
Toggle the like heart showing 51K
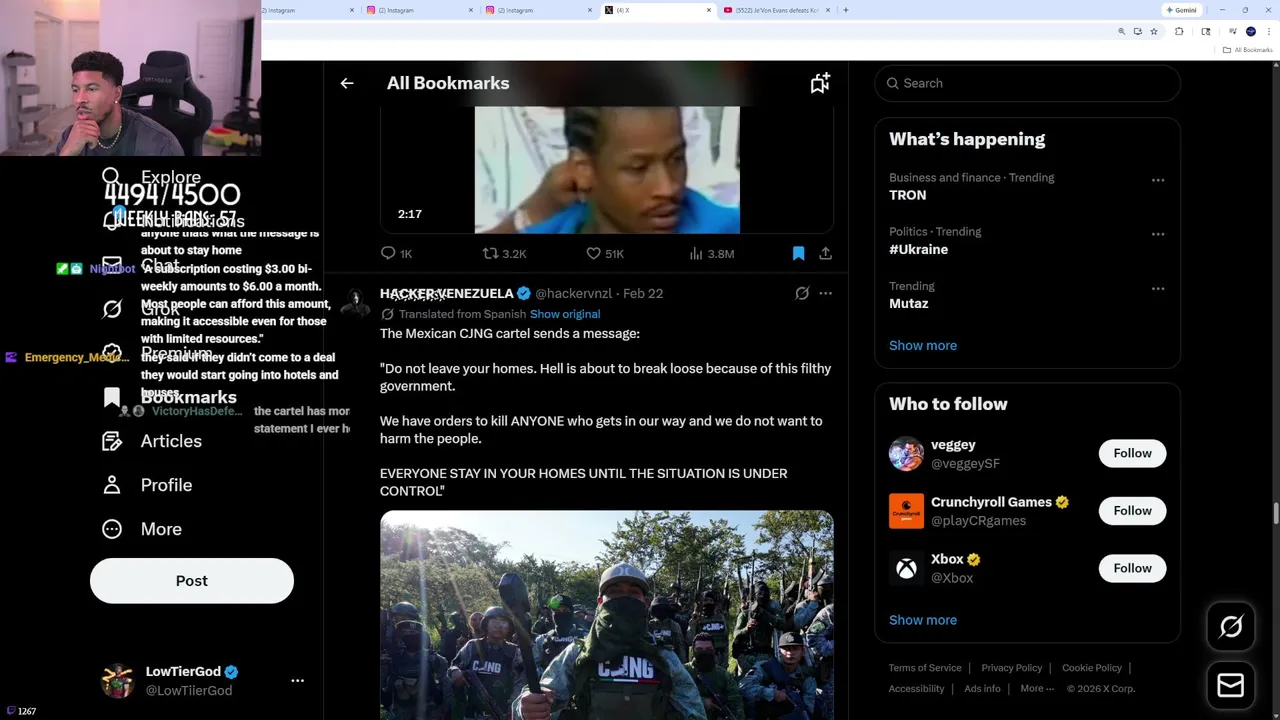pos(593,253)
